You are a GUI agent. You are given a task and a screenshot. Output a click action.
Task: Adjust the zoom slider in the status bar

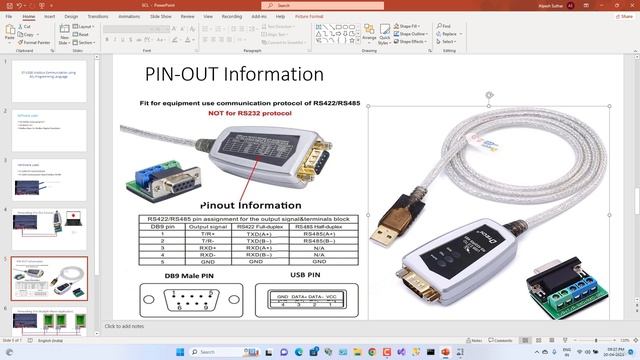(x=596, y=340)
